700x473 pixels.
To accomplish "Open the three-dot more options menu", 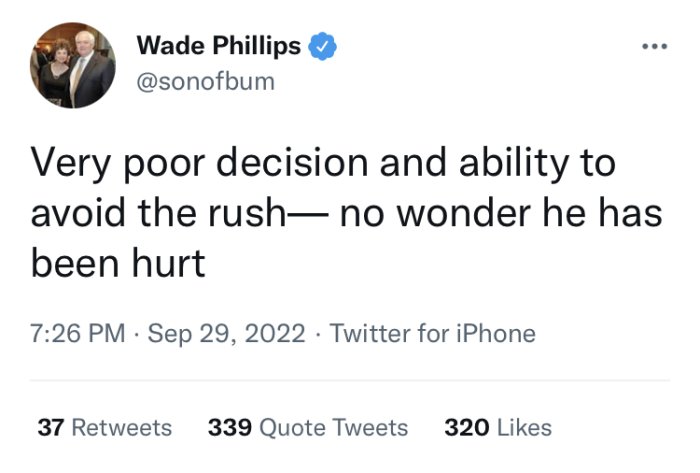I will coord(654,46).
